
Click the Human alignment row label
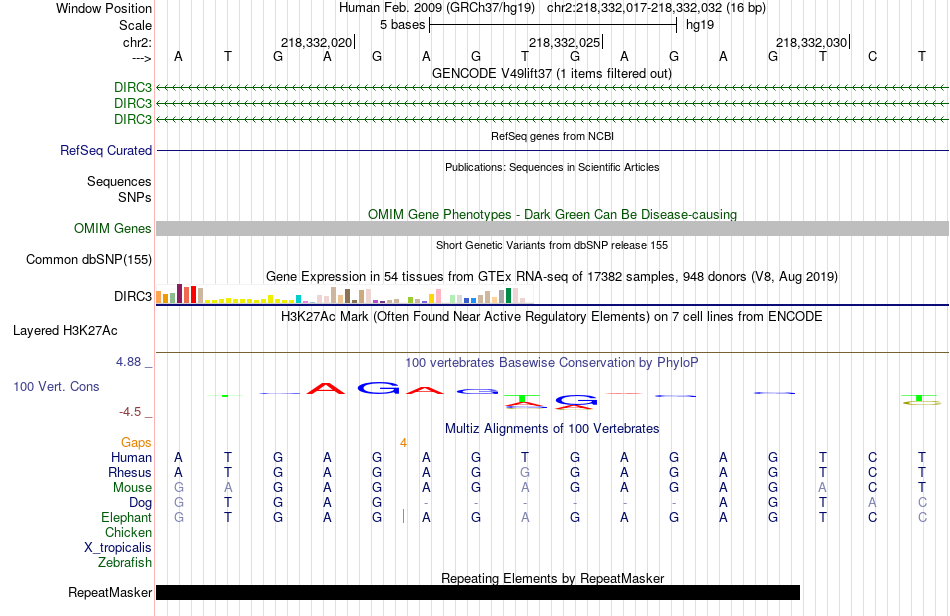coord(131,457)
